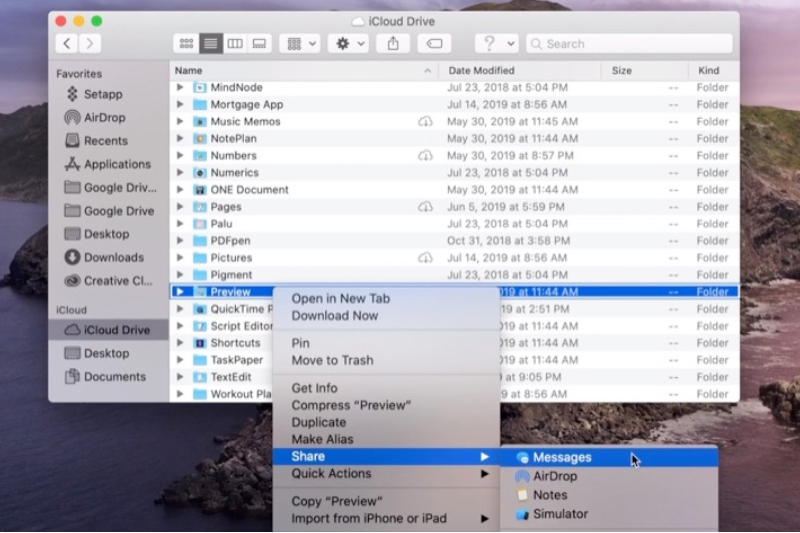The width and height of the screenshot is (800, 533).
Task: Switch to gallery view in the toolbar
Action: pos(259,44)
